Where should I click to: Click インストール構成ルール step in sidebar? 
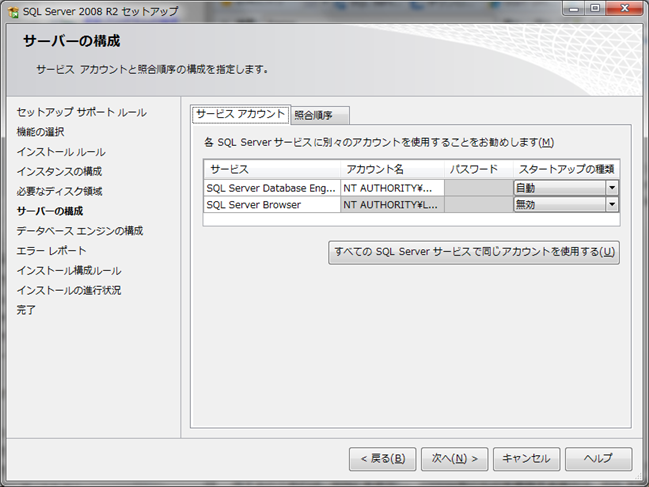click(x=69, y=271)
